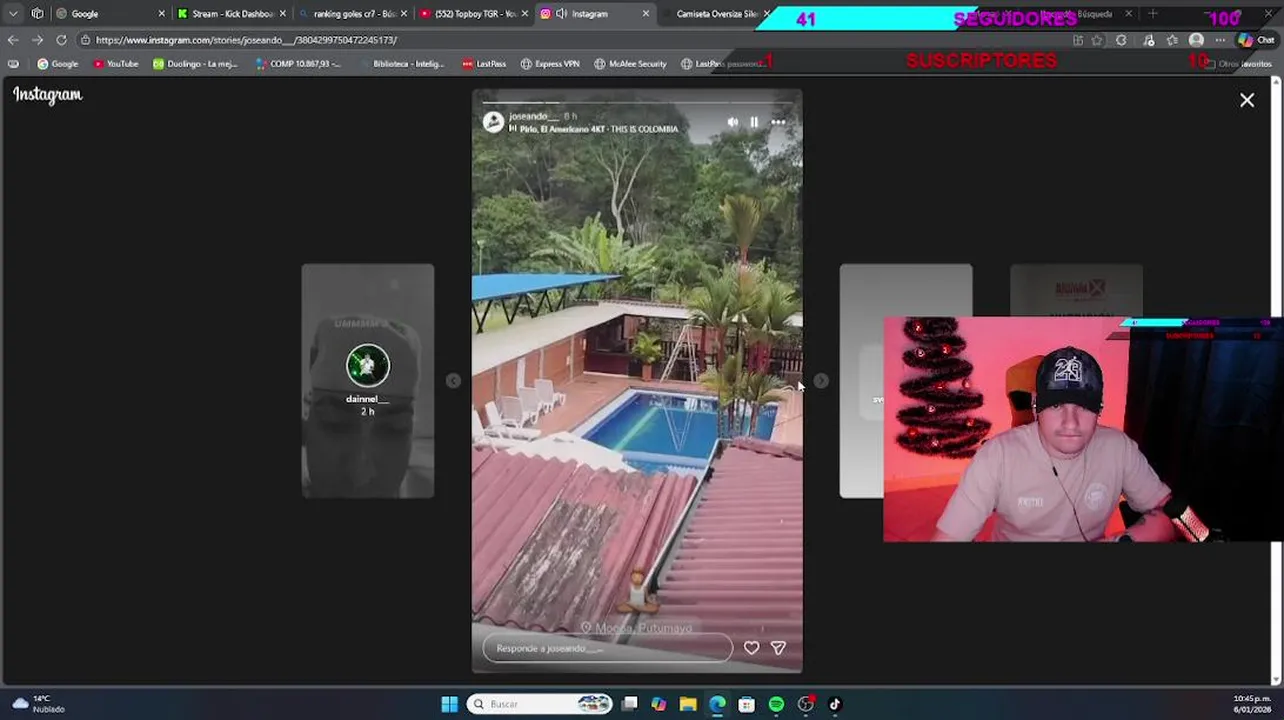Open YouTube bookmark in favorites bar
1284x720 pixels.
point(116,63)
